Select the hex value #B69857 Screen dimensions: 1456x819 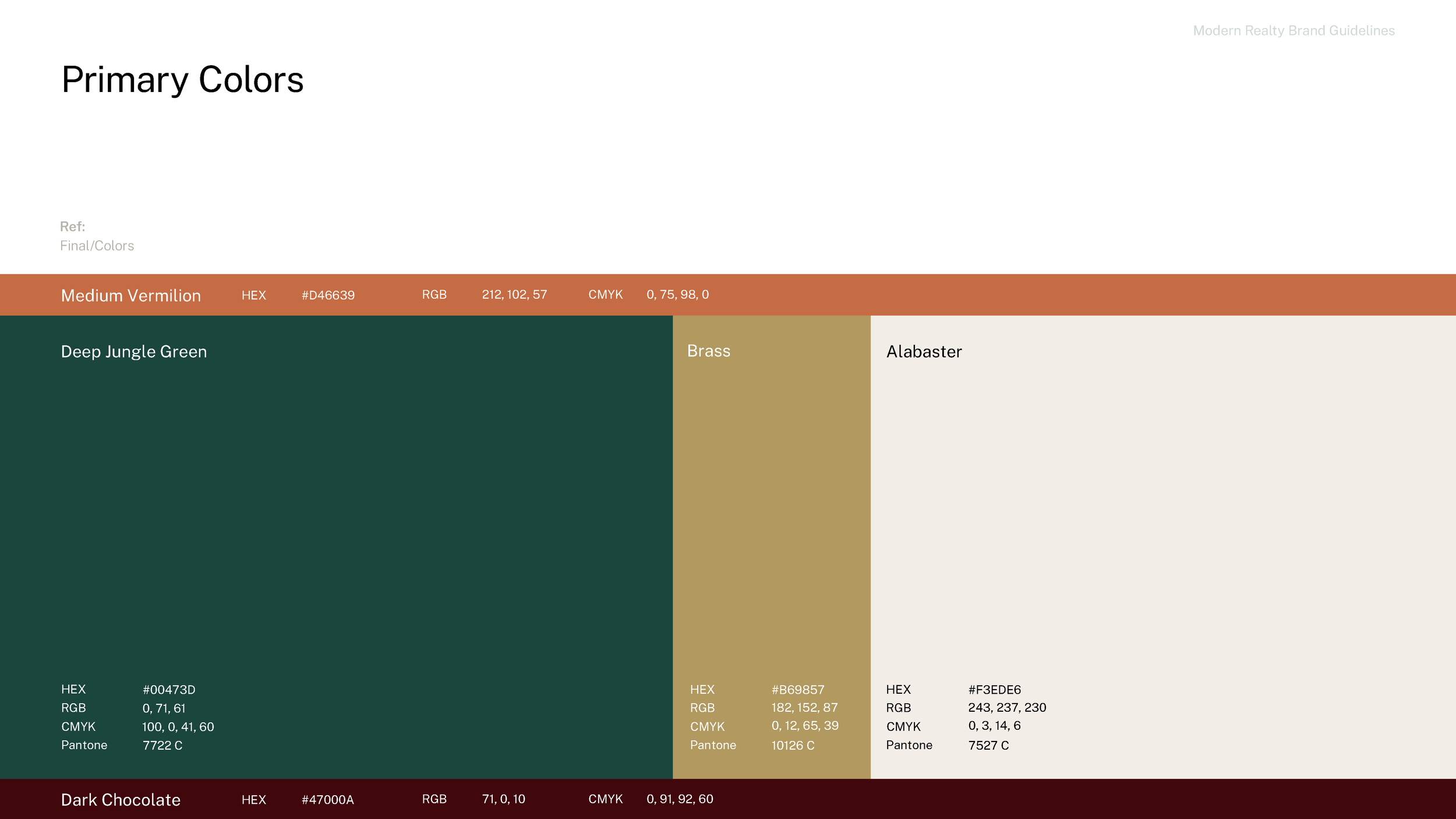(x=797, y=689)
